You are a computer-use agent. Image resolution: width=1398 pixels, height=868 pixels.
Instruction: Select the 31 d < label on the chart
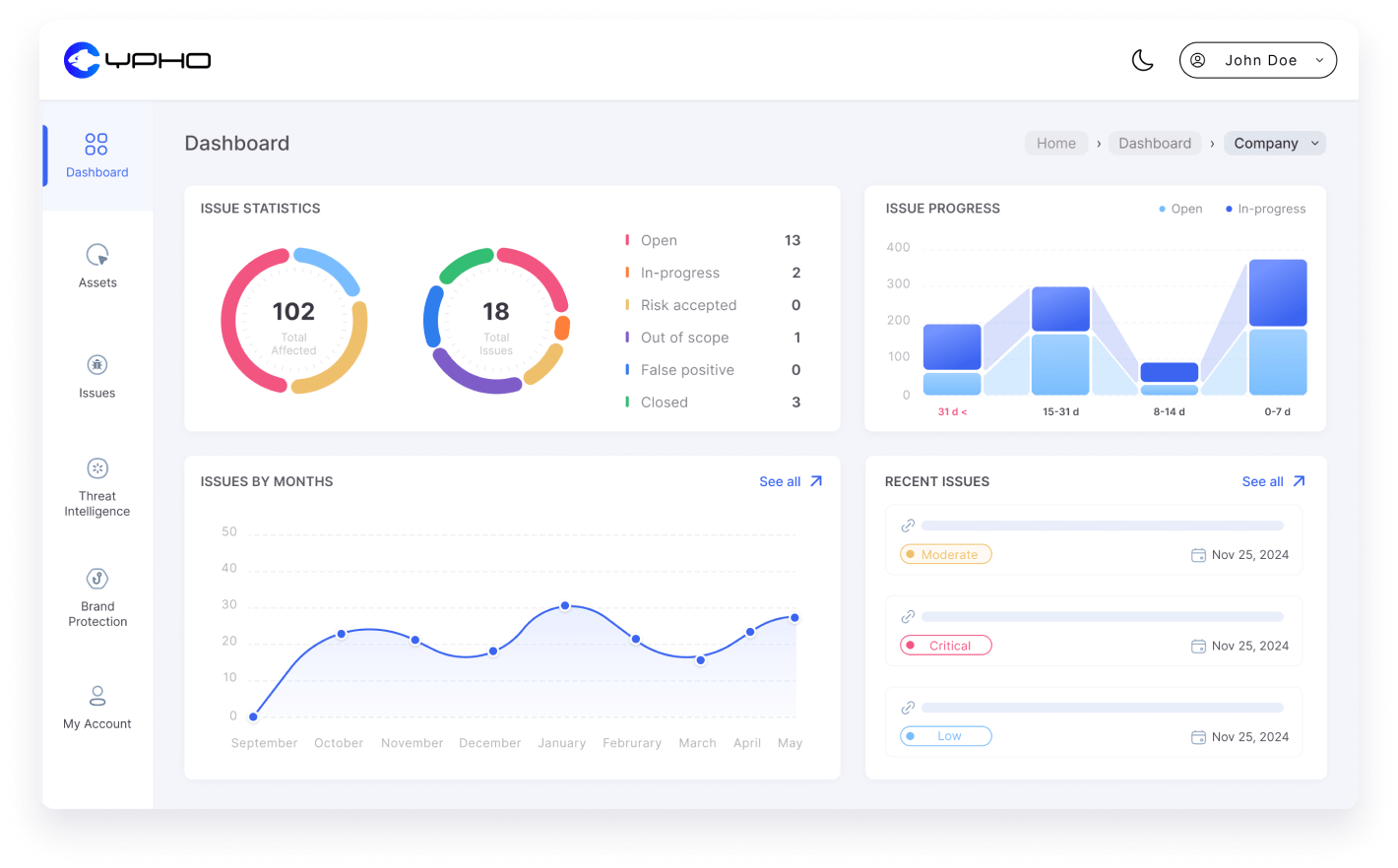click(x=952, y=411)
